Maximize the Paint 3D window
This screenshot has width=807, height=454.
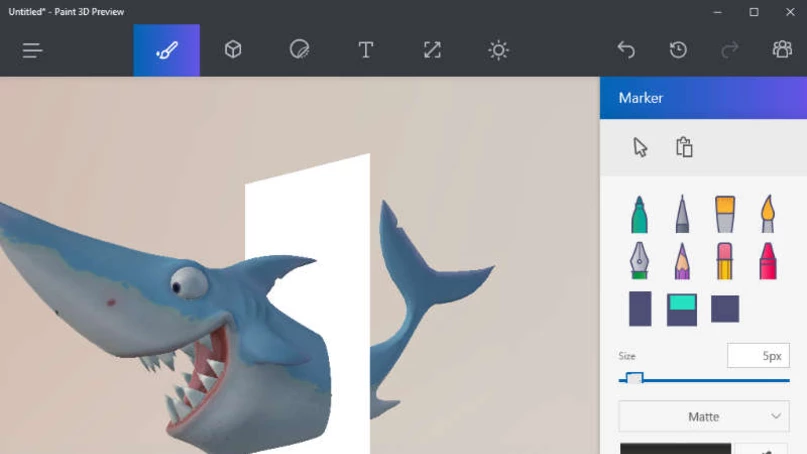pyautogui.click(x=753, y=12)
